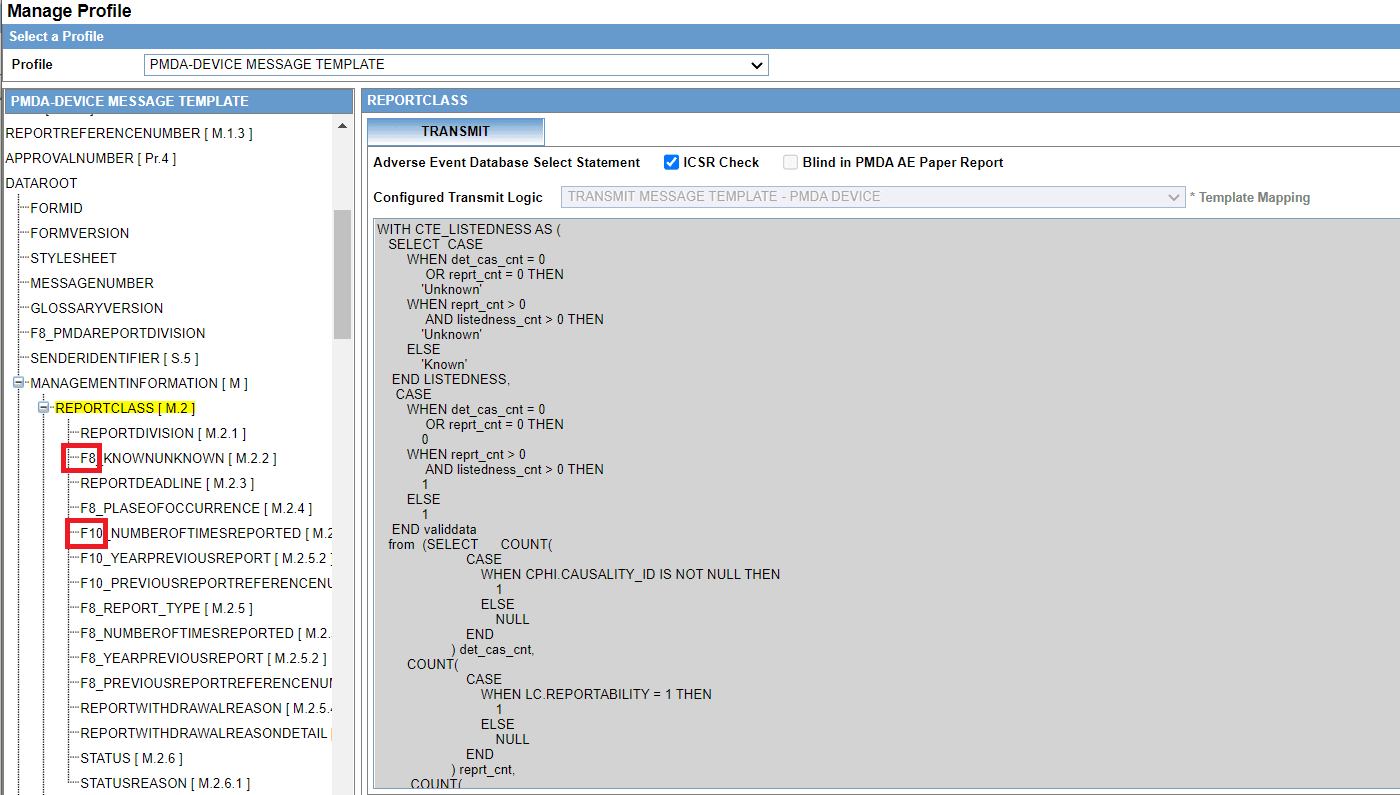Viewport: 1400px width, 795px height.
Task: Collapse the REPORTCLASS [M.2] tree node
Action: 43,407
